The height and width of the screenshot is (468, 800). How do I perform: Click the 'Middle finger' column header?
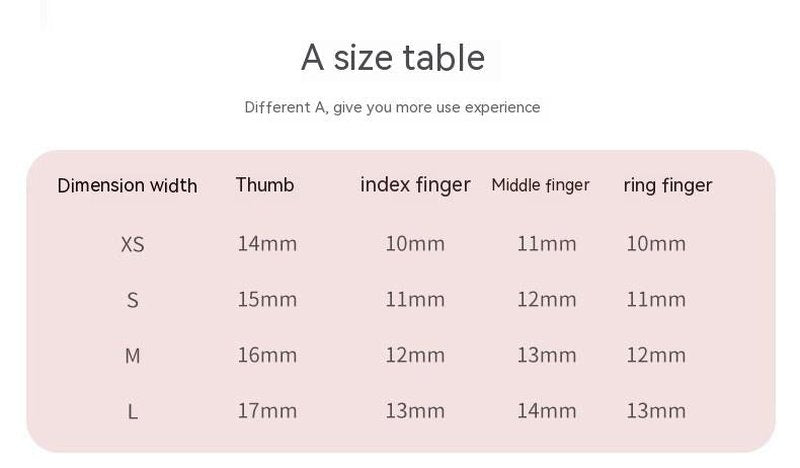coord(540,185)
